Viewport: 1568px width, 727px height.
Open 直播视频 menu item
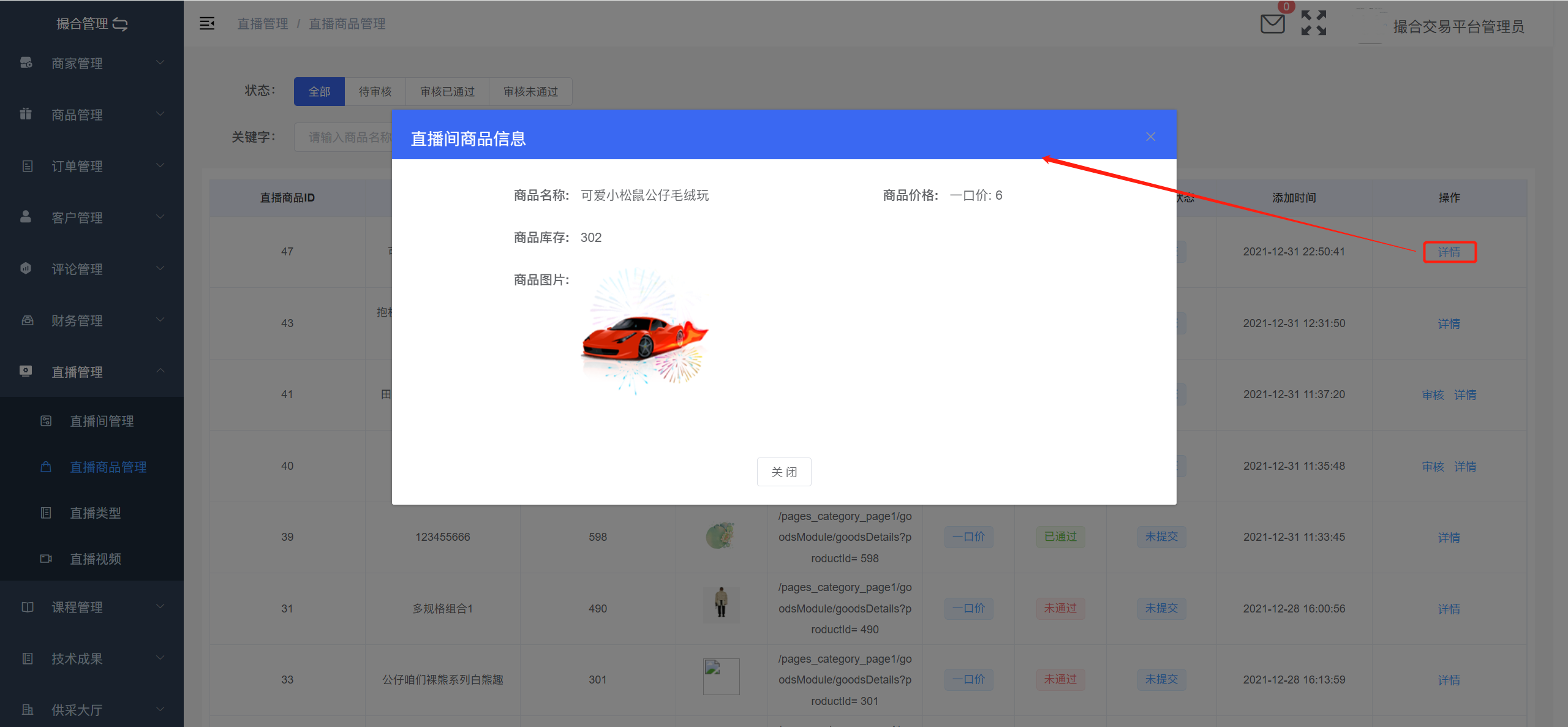[x=92, y=559]
